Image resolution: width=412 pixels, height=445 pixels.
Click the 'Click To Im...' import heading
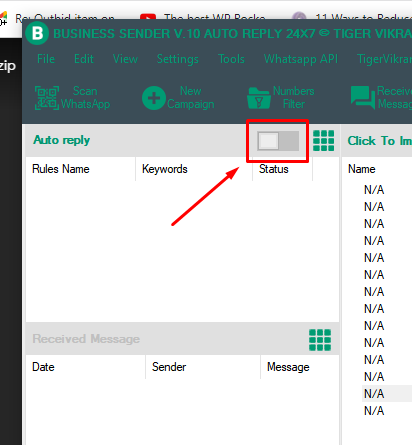[x=380, y=141]
